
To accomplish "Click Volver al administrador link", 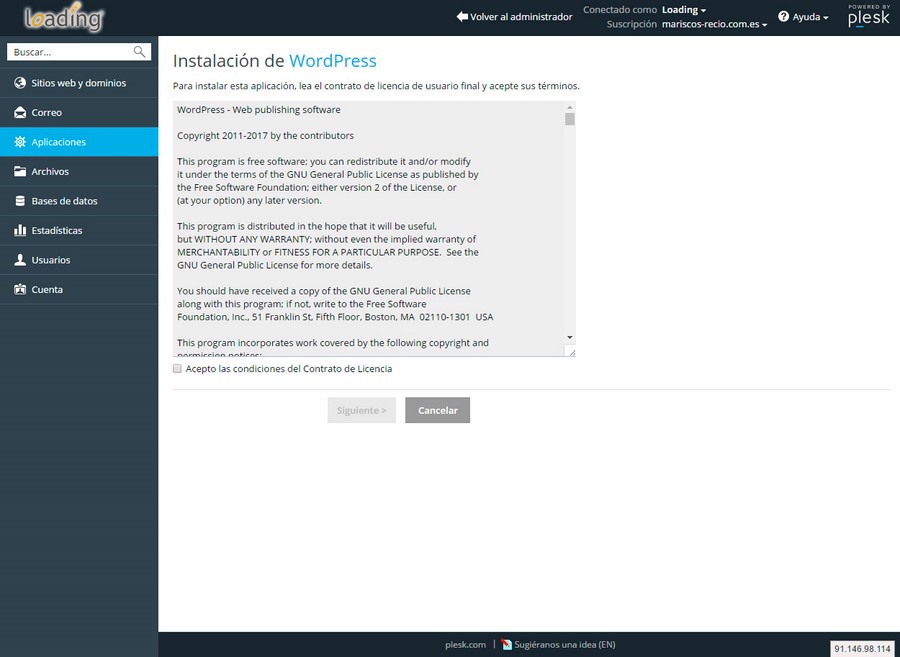I will [x=521, y=17].
